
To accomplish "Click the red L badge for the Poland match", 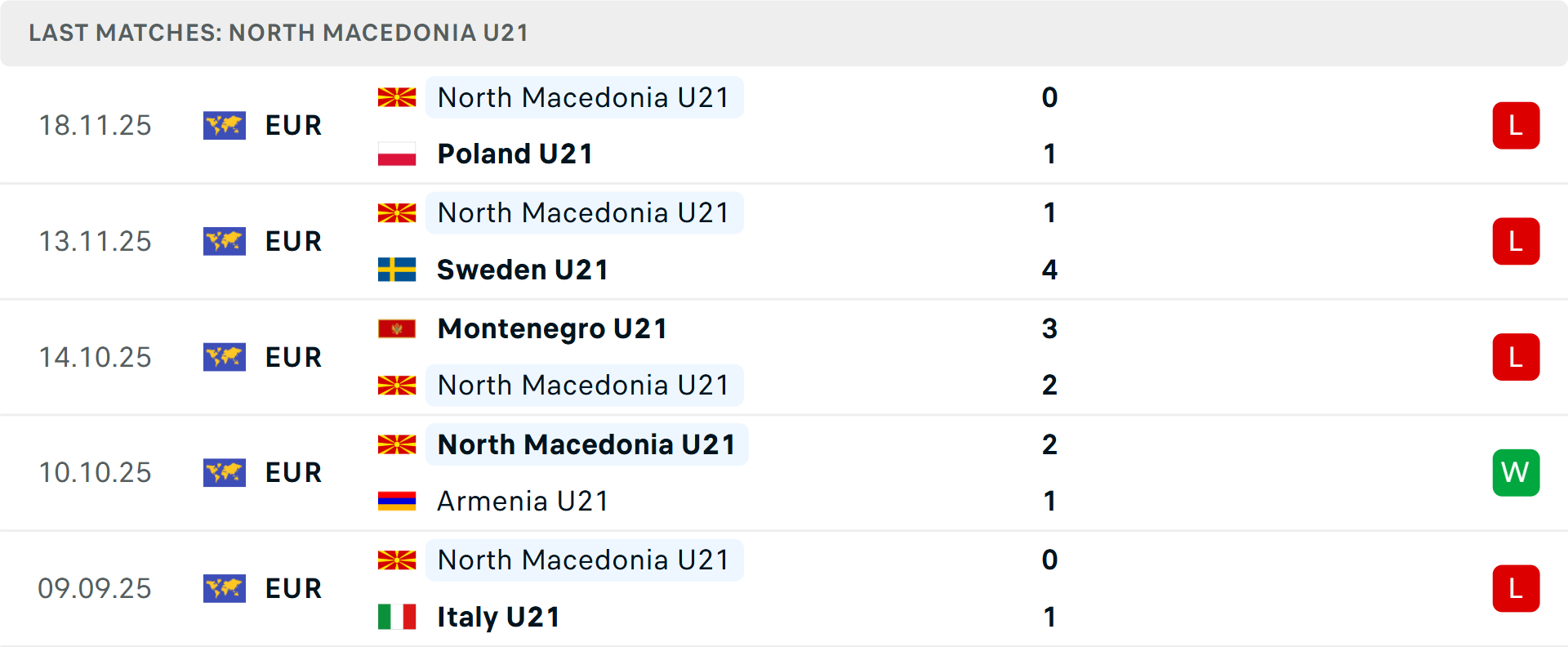I will coord(1517,125).
